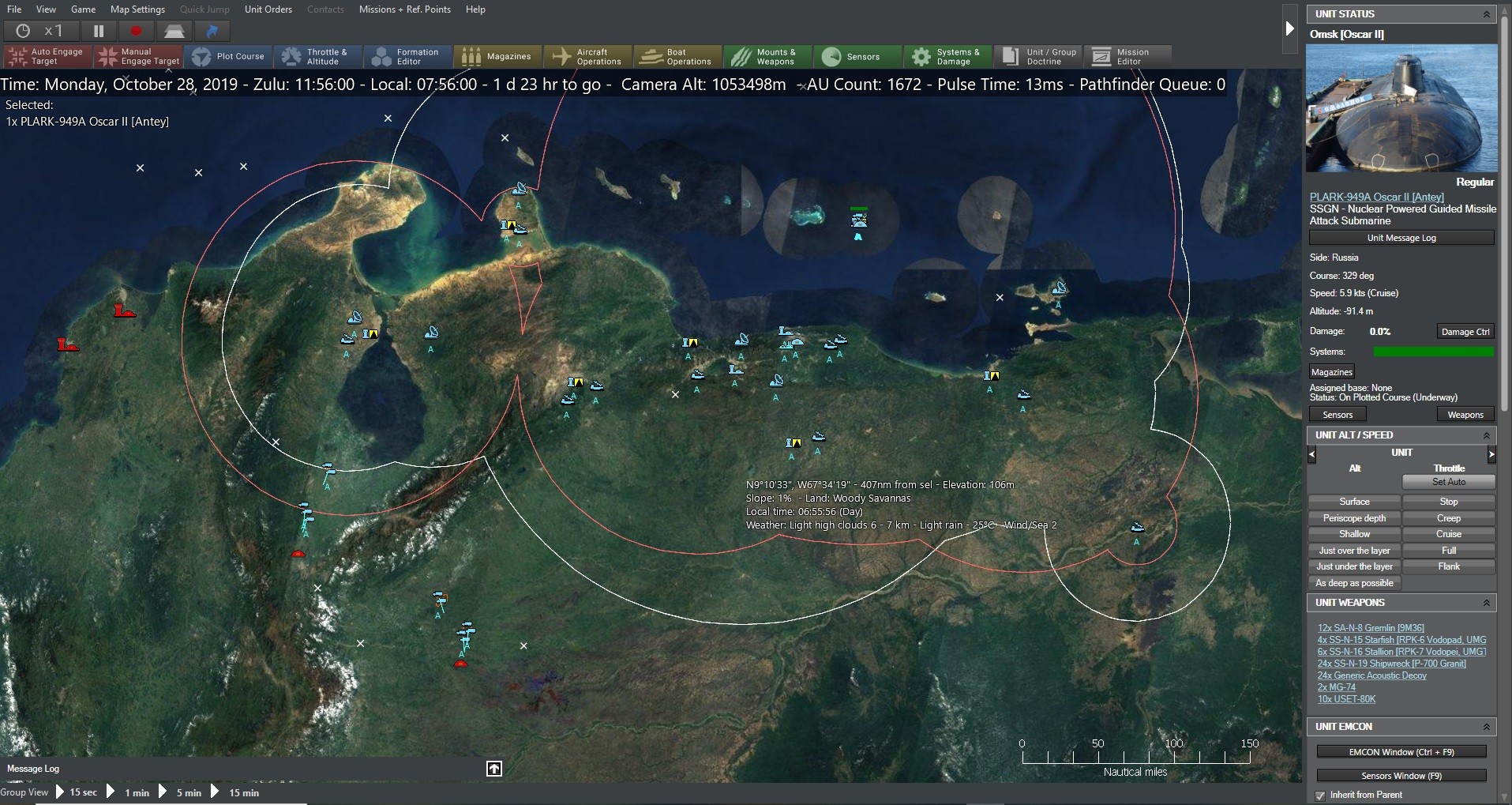Collapse the UNIT WEAPONS panel
This screenshot has width=1512, height=805.
click(x=1488, y=602)
